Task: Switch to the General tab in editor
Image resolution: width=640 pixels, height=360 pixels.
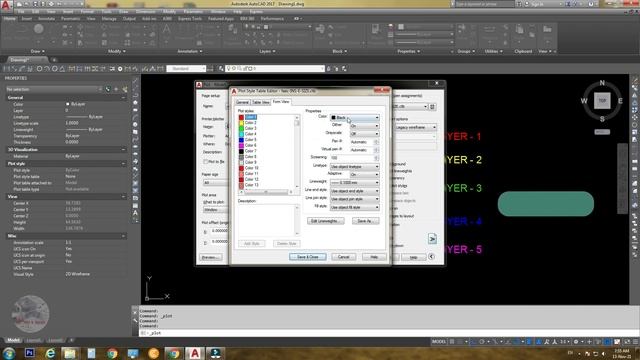Action: pos(242,102)
